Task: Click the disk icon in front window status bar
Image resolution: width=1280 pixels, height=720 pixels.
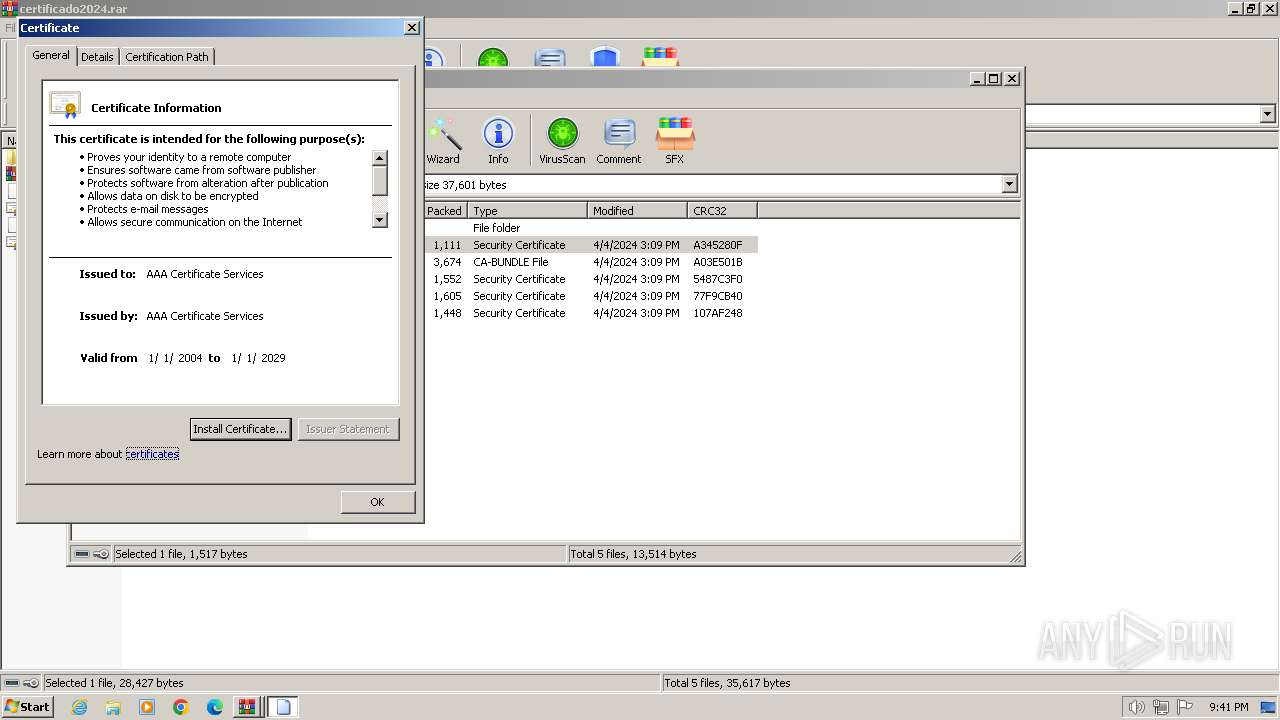Action: 82,554
